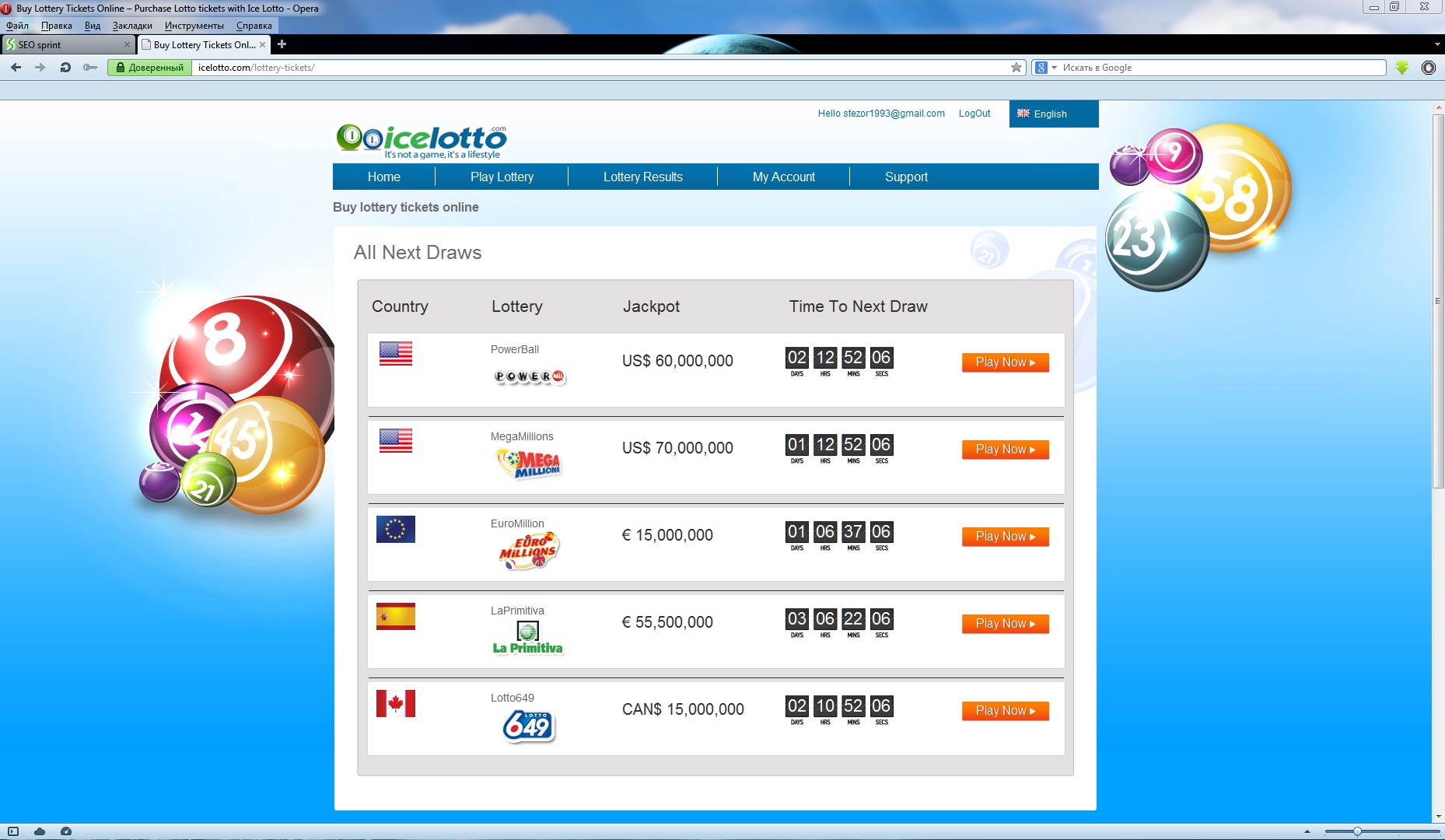Image resolution: width=1445 pixels, height=840 pixels.
Task: Click the stop-hand ad blocker icon
Action: [x=1428, y=68]
